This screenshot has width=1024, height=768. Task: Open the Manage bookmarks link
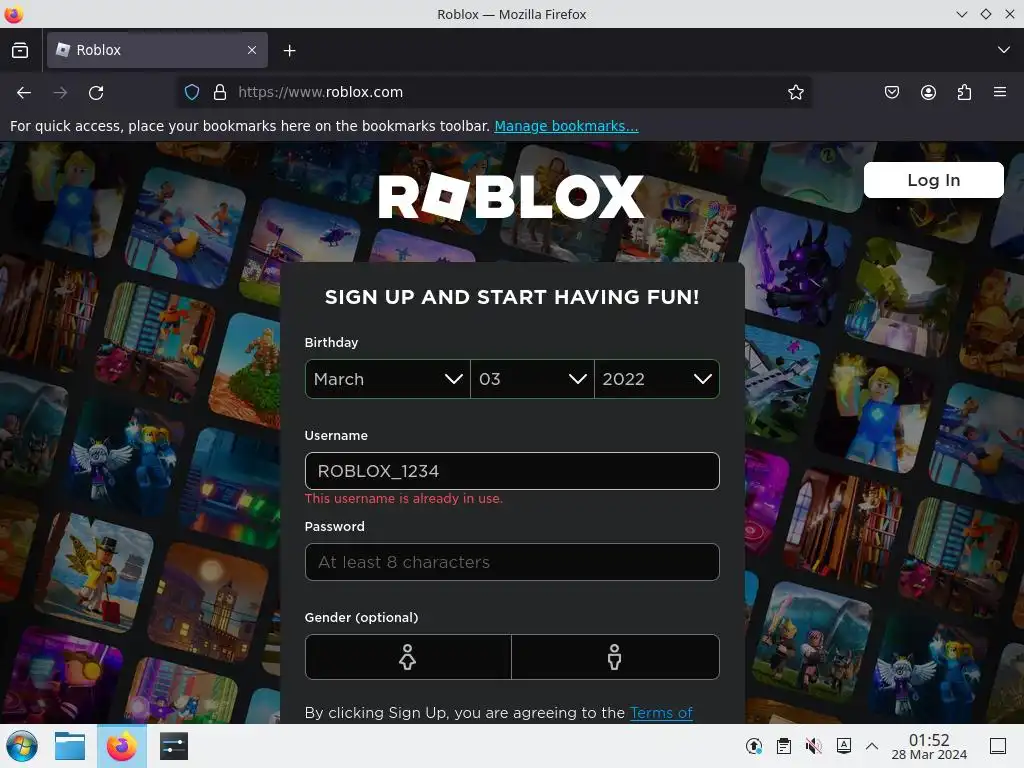click(566, 126)
